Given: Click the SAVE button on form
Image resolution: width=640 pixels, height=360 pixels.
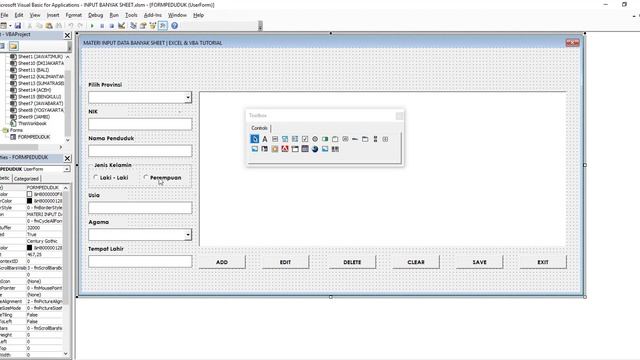Looking at the screenshot, I should (479, 262).
